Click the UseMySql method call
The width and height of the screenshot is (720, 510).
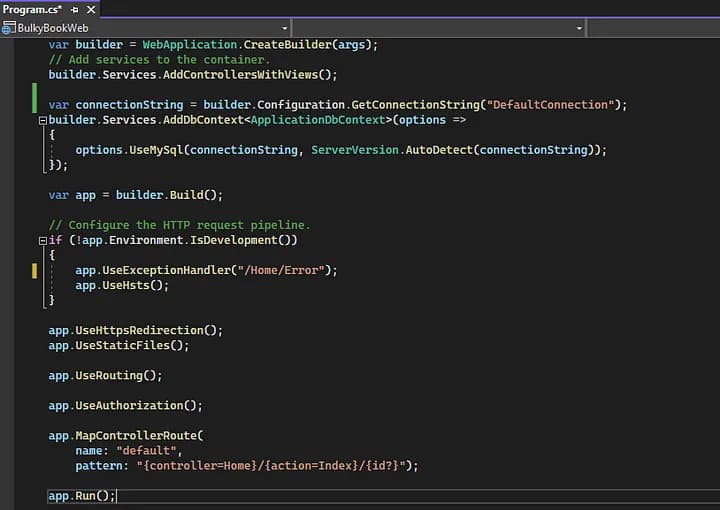pyautogui.click(x=154, y=150)
